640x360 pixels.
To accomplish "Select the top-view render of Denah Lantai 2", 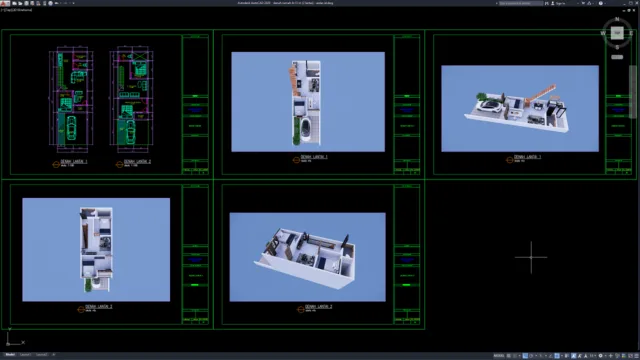I will point(96,250).
